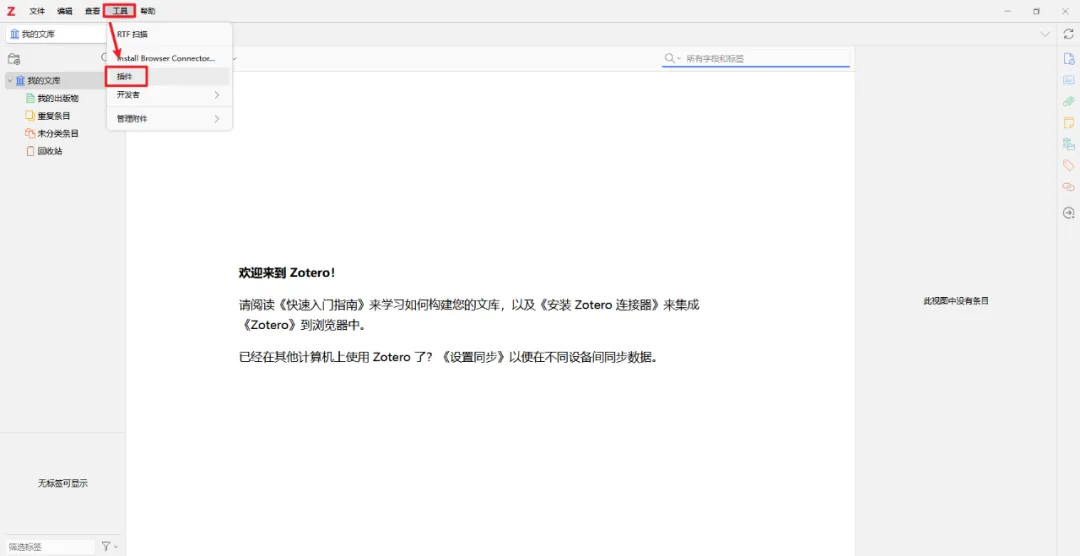
Task: Focus the 所有字段和标签 search field
Action: 766,59
